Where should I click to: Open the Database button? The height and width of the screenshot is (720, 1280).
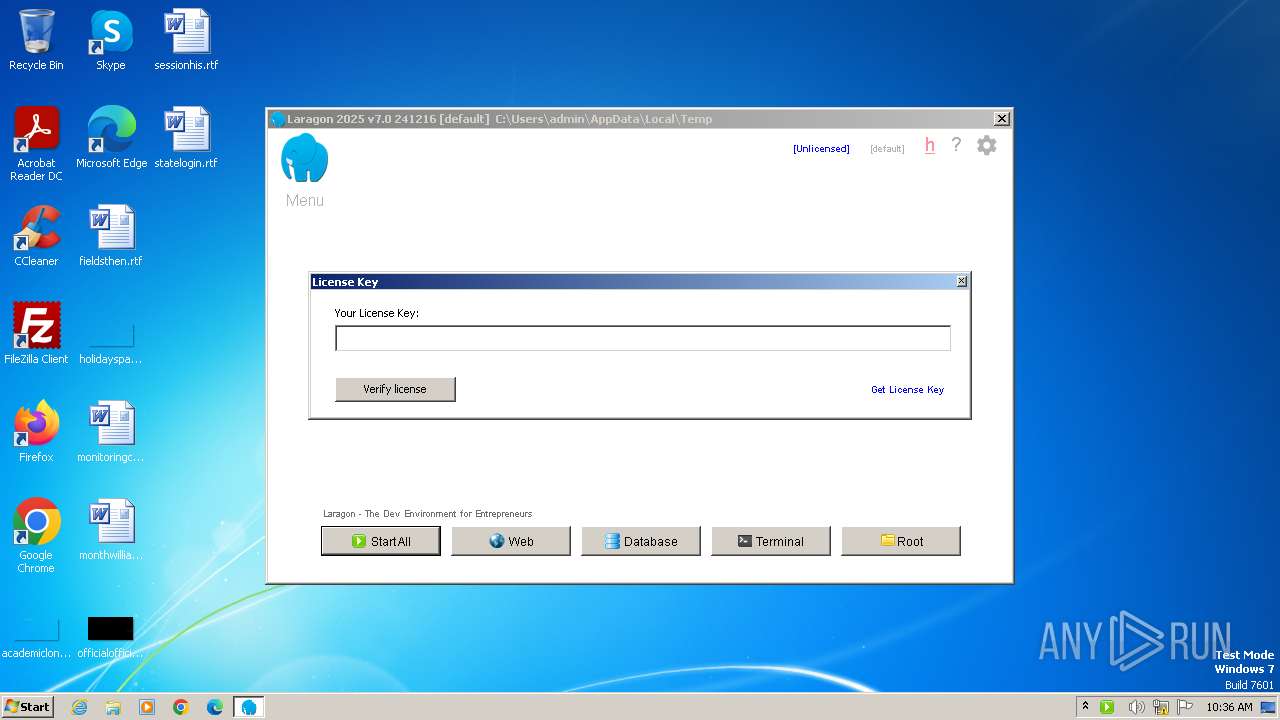[641, 541]
